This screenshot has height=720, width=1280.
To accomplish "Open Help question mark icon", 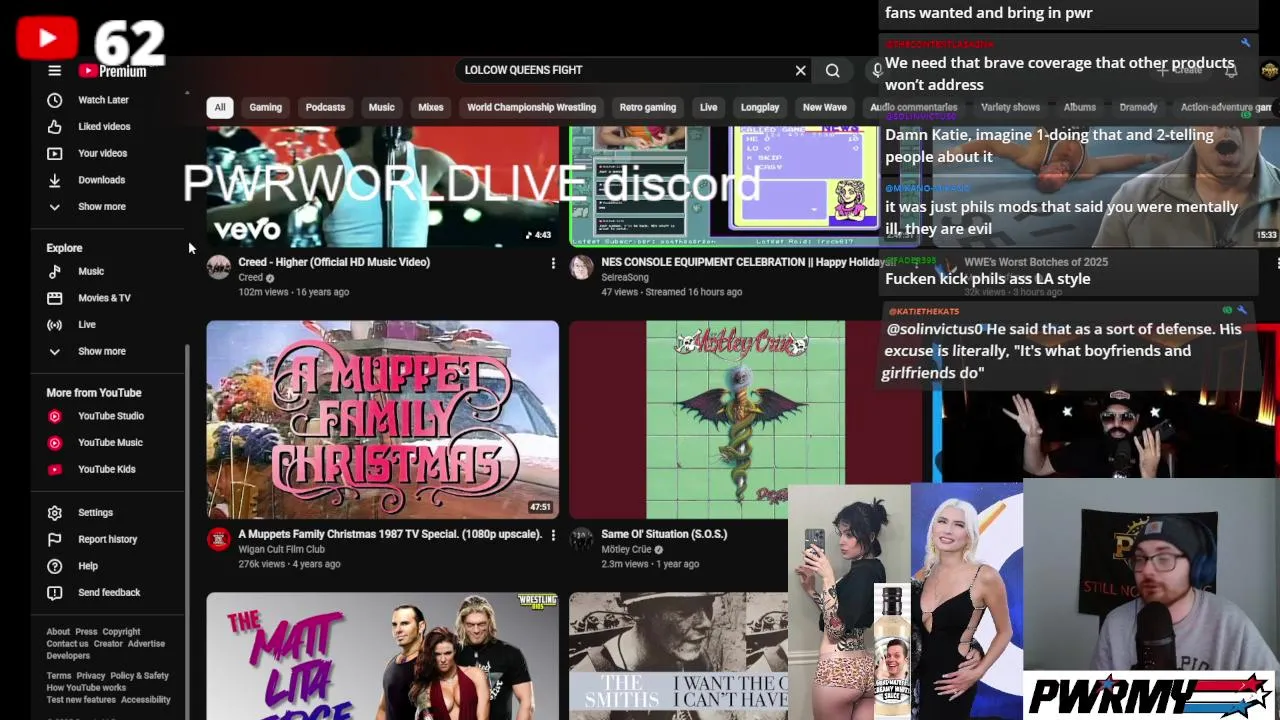I will tap(55, 566).
